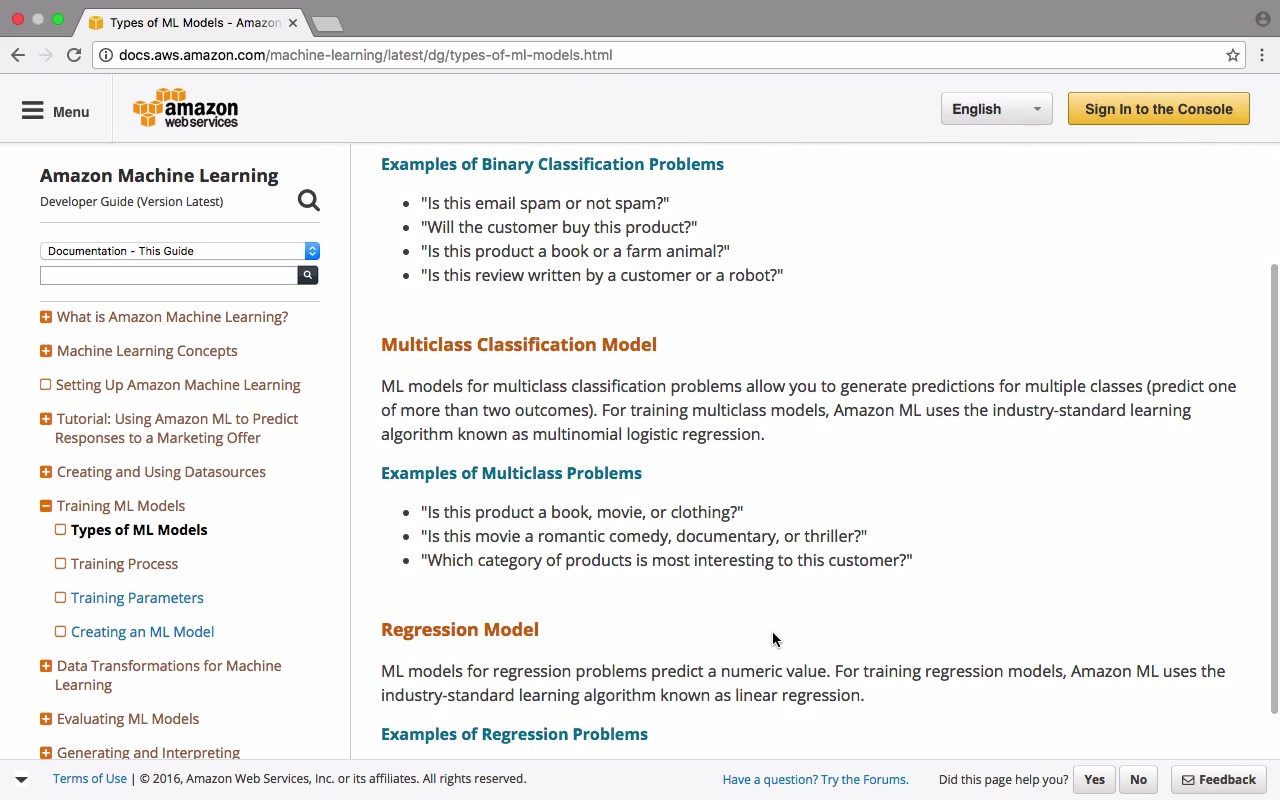Click the Regression Model heading
The width and height of the screenshot is (1280, 800).
(x=460, y=630)
